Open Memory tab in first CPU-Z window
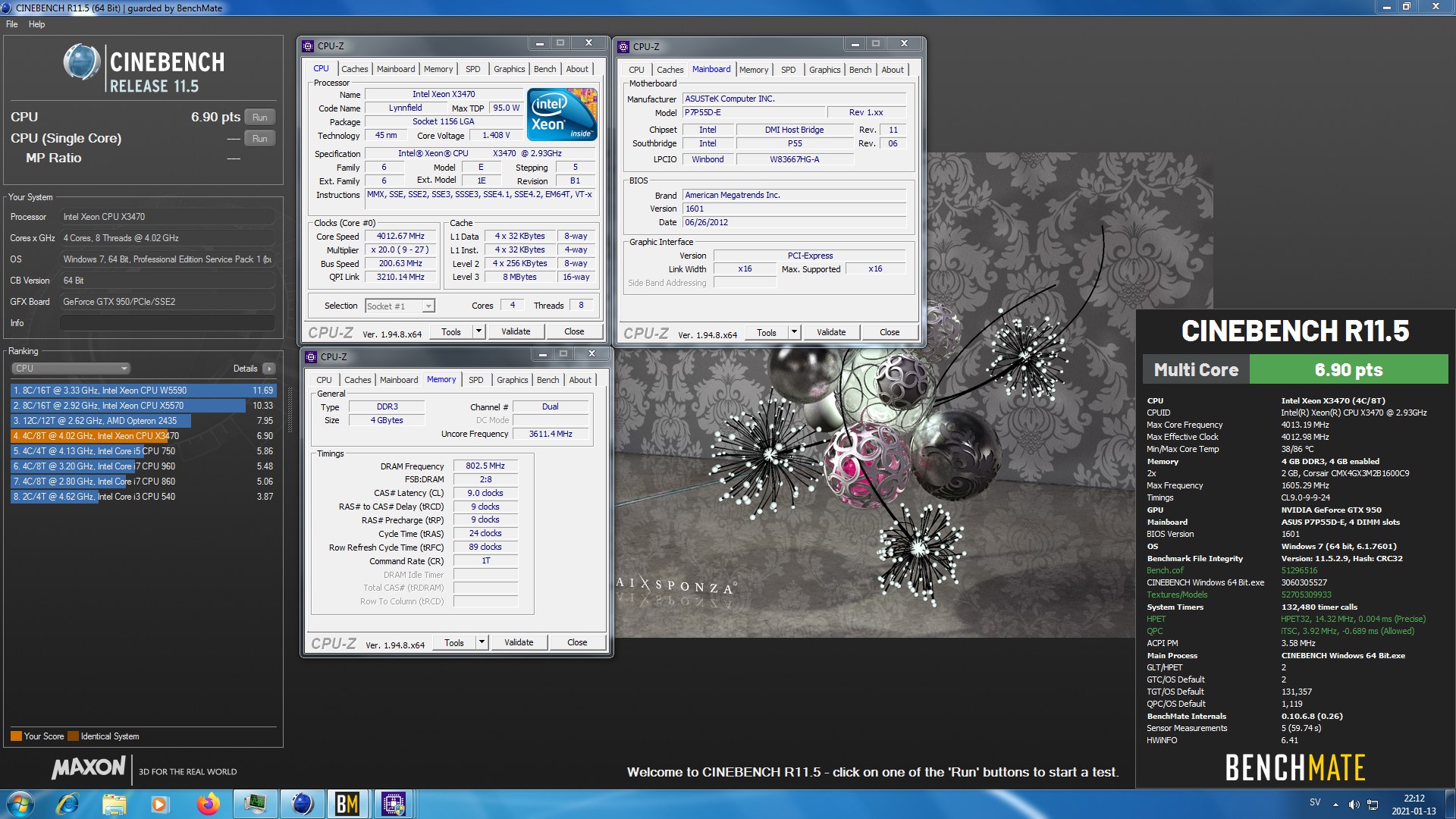The width and height of the screenshot is (1456, 819). click(438, 69)
